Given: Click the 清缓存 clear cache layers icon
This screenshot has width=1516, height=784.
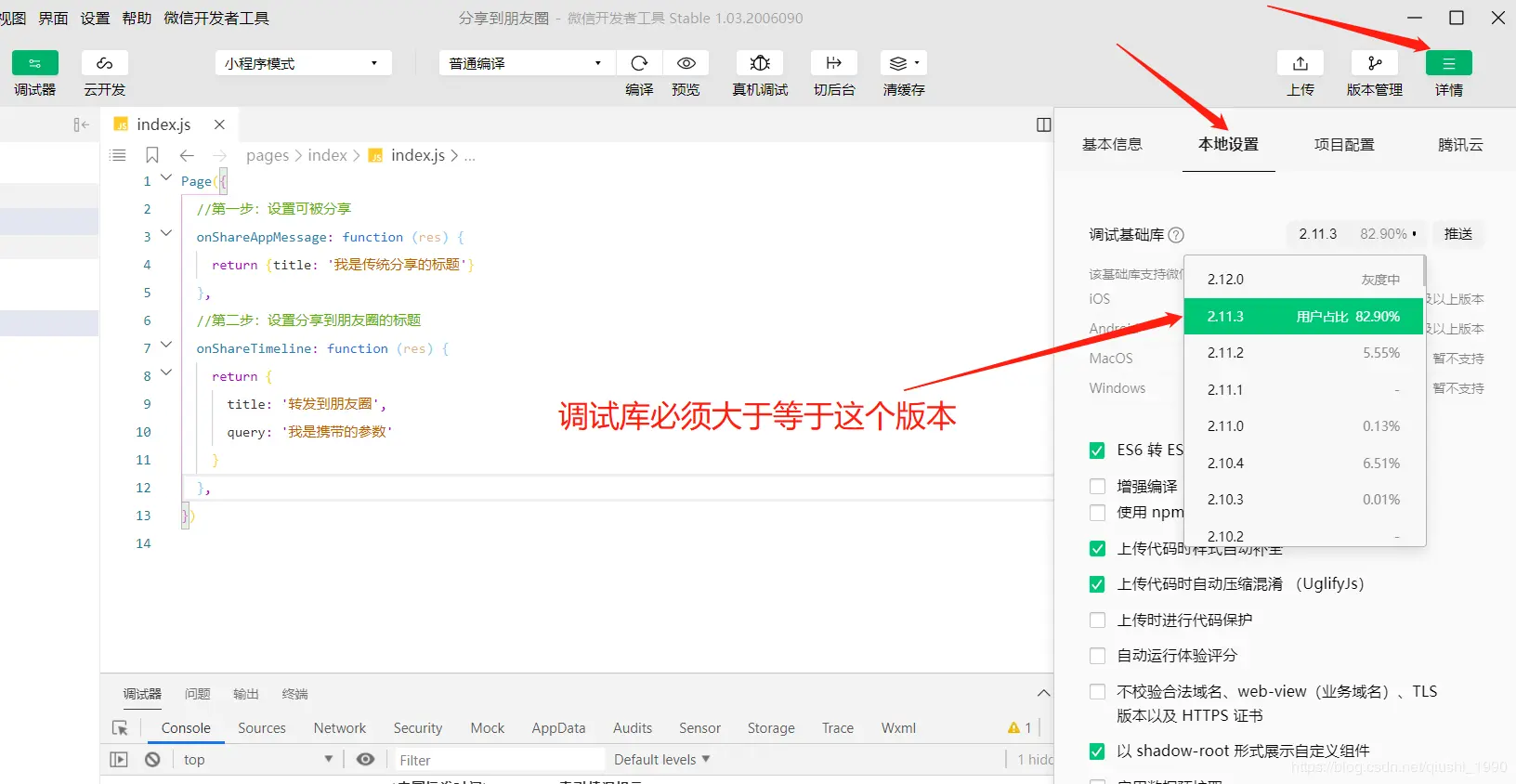Looking at the screenshot, I should [903, 63].
